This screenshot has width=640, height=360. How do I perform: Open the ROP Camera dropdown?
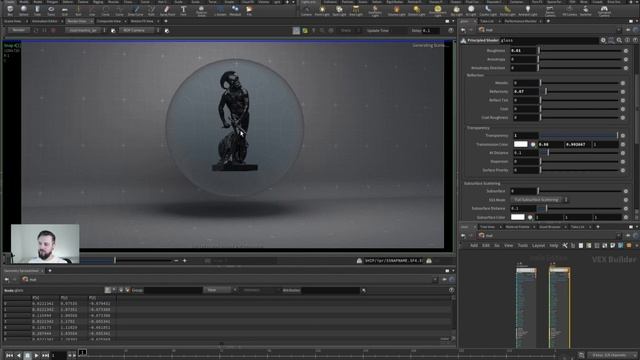(139, 30)
